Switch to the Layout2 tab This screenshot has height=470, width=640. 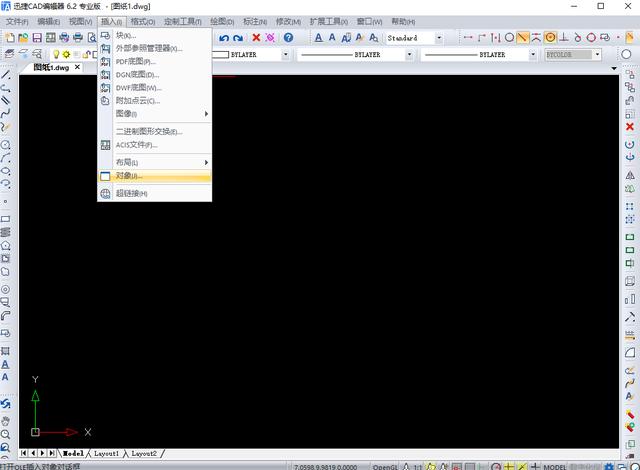(144, 454)
